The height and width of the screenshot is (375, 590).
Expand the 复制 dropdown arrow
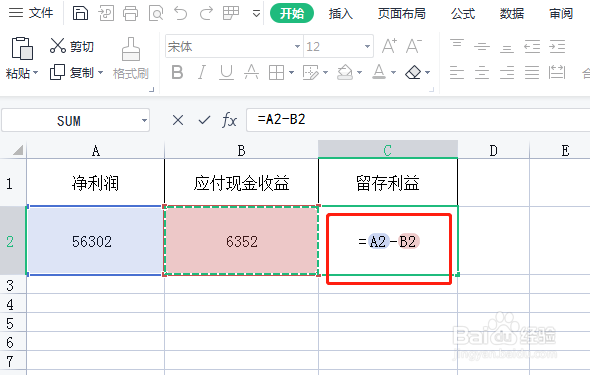click(x=100, y=72)
